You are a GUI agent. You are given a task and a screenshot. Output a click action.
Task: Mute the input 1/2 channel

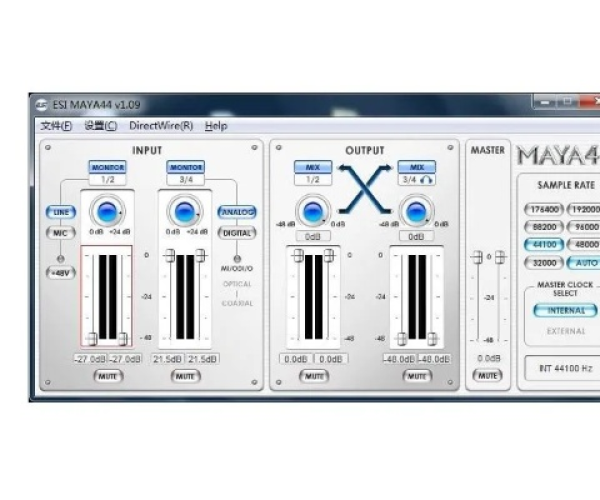coord(106,376)
